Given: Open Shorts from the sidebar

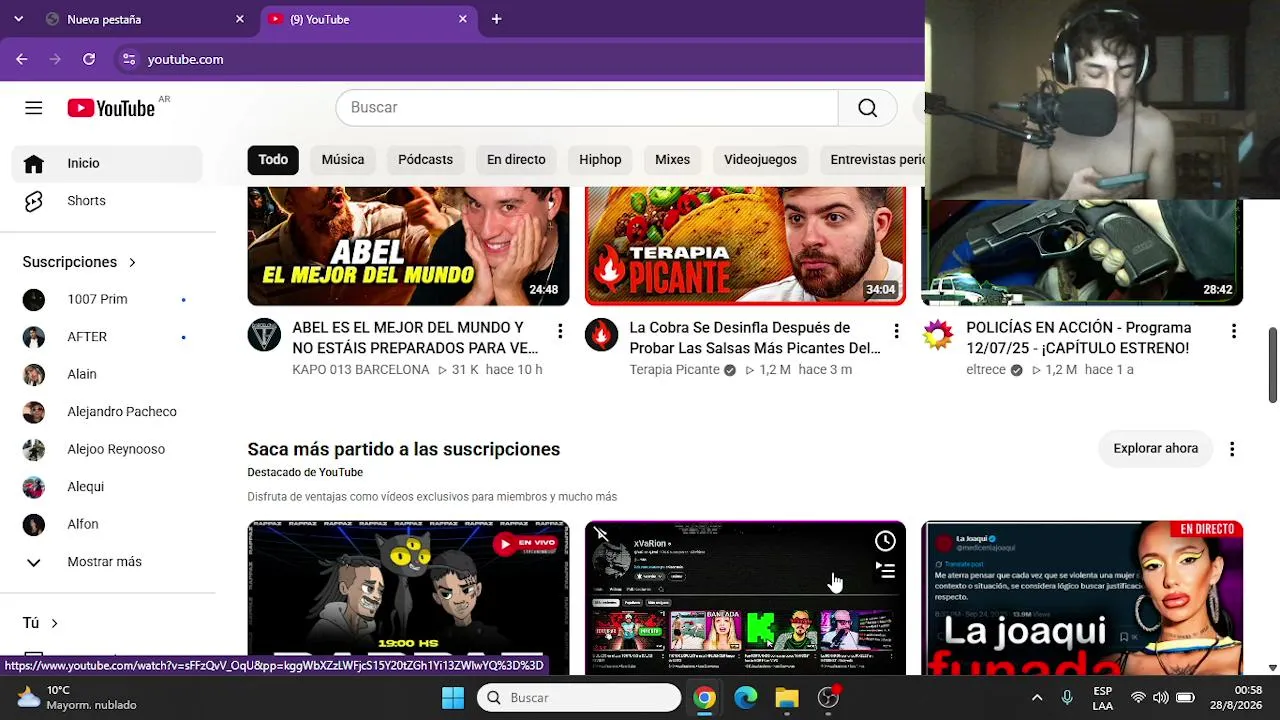Looking at the screenshot, I should click(107, 201).
